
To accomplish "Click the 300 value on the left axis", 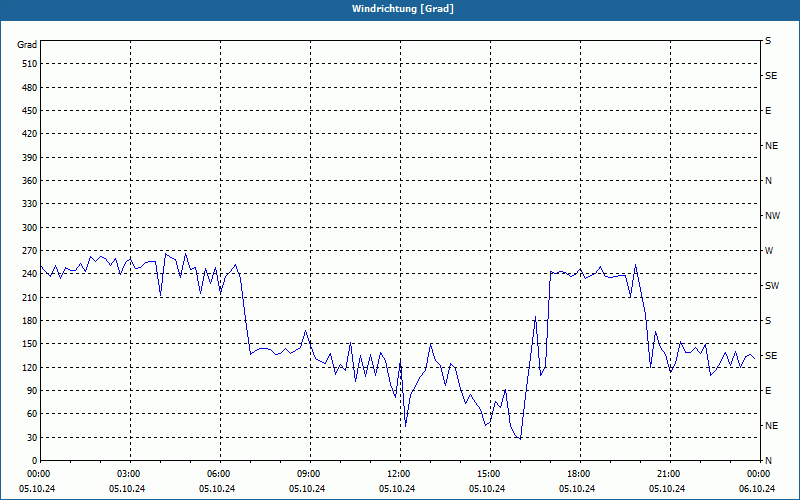I will (x=30, y=228).
